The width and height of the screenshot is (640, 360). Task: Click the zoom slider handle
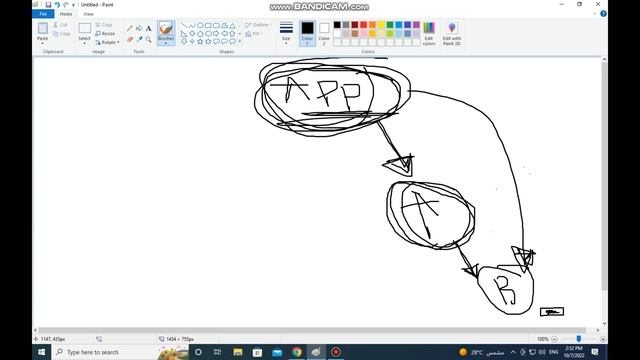(578, 339)
